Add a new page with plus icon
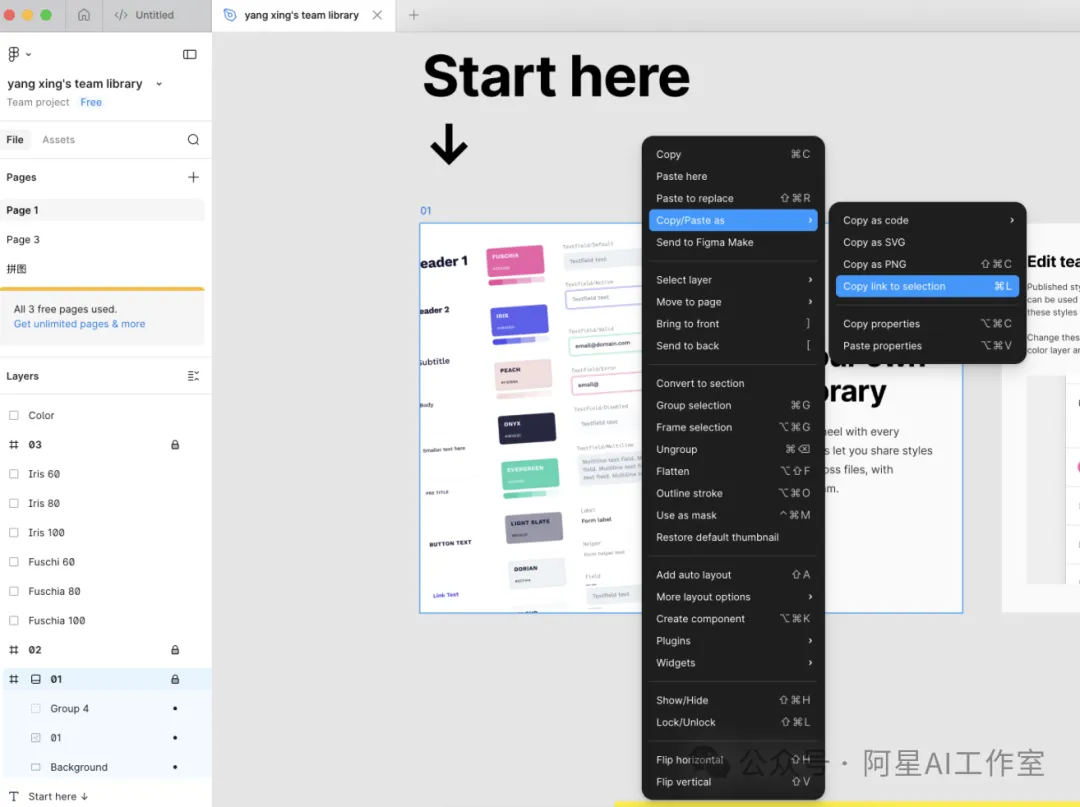The width and height of the screenshot is (1080, 807). coord(194,177)
